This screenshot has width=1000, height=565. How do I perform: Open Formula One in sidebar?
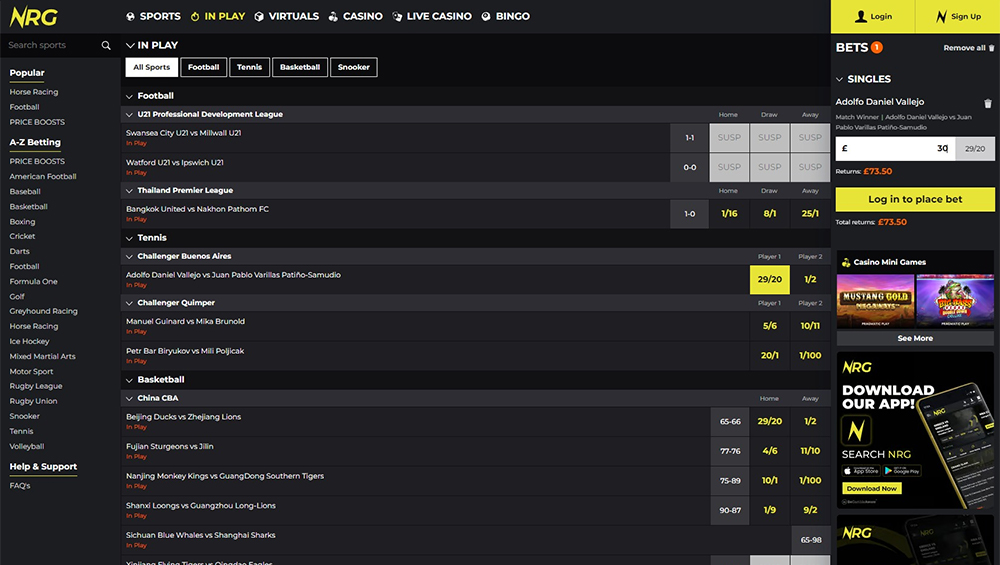pos(33,281)
